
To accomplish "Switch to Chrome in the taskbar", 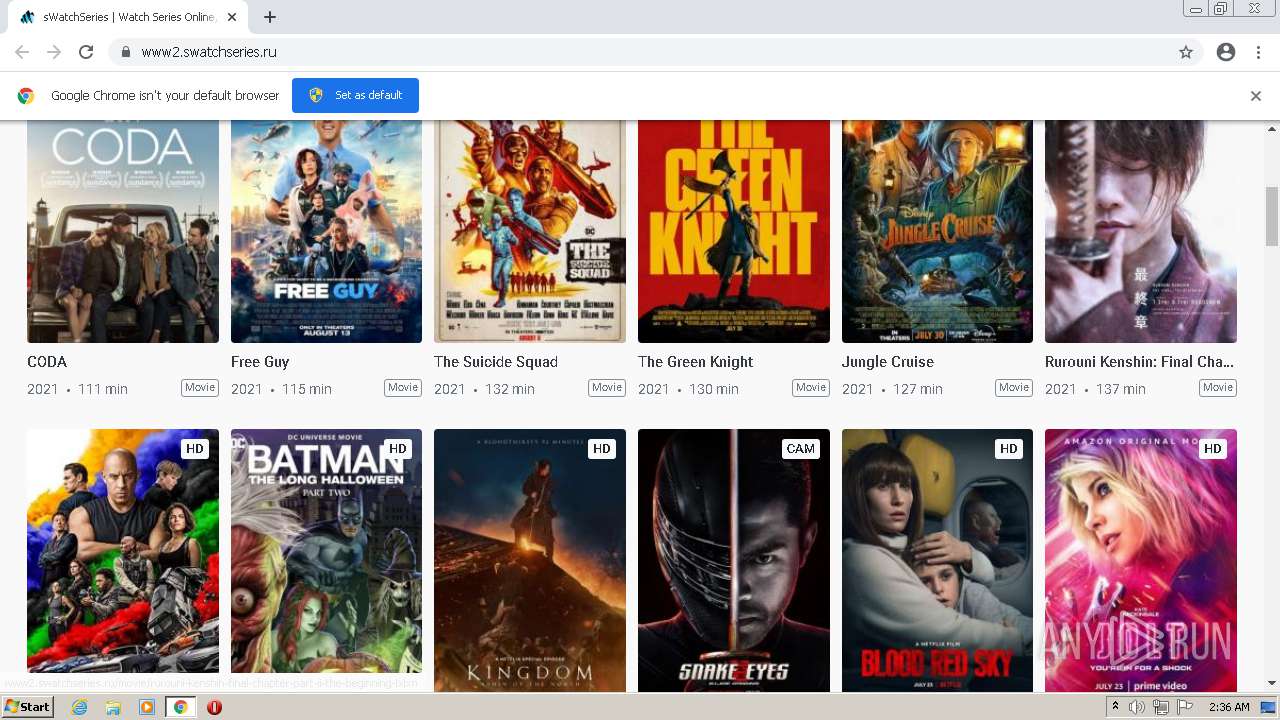I will (181, 707).
